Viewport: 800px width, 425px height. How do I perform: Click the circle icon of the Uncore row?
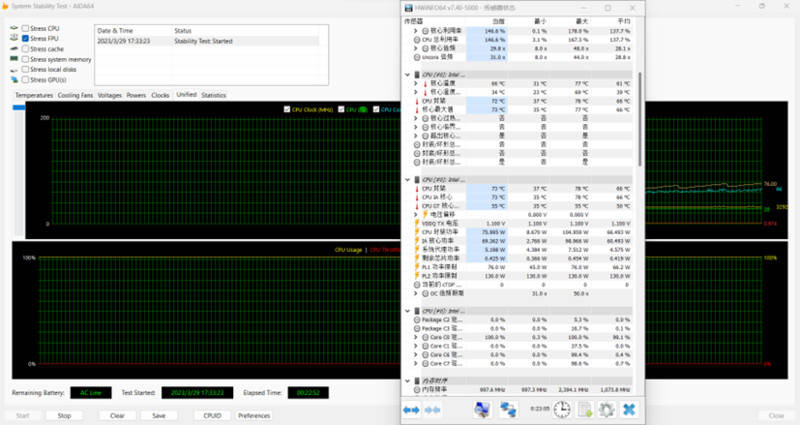417,57
